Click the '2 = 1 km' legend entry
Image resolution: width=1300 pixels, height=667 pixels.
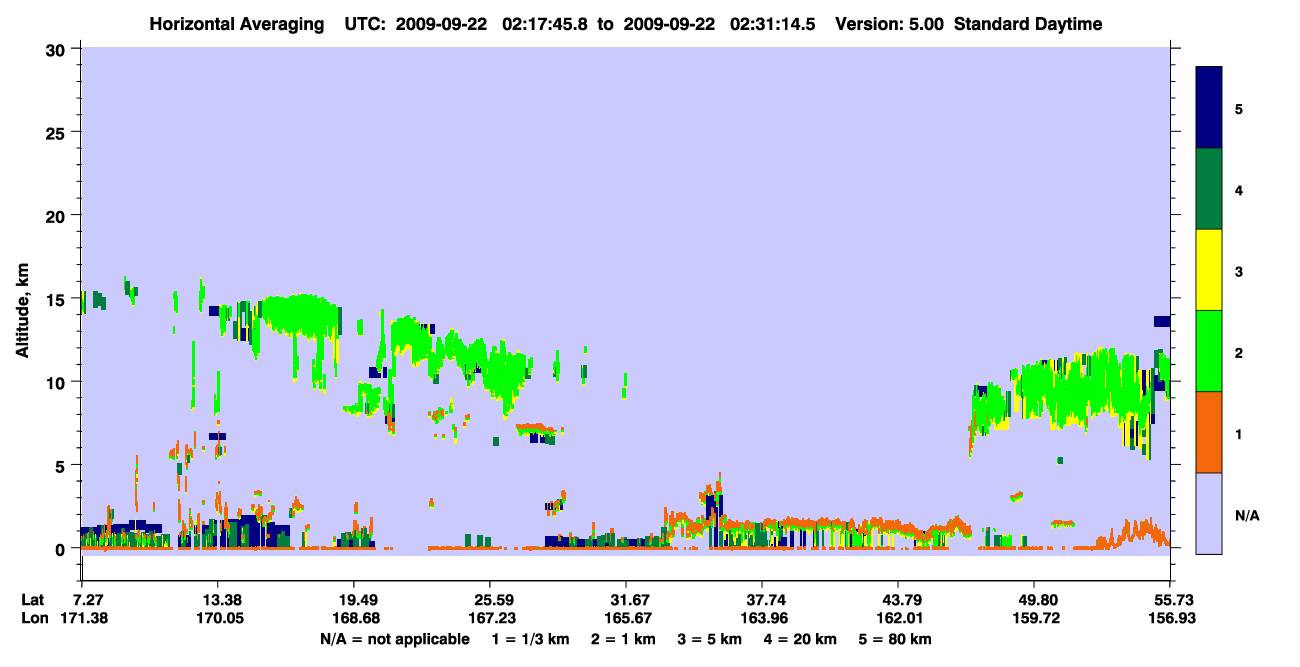point(623,638)
